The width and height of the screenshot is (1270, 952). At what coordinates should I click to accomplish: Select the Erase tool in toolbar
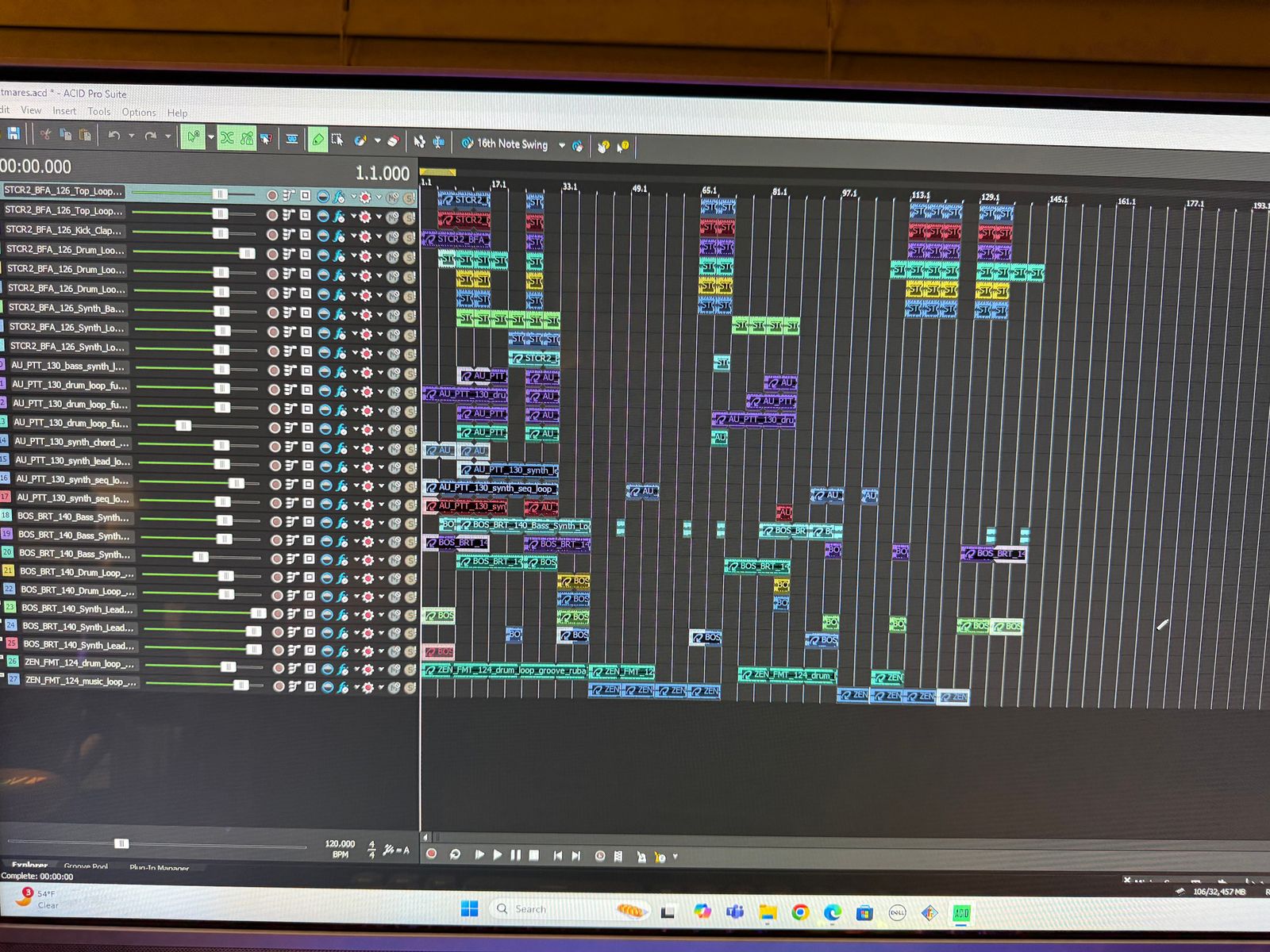point(393,141)
